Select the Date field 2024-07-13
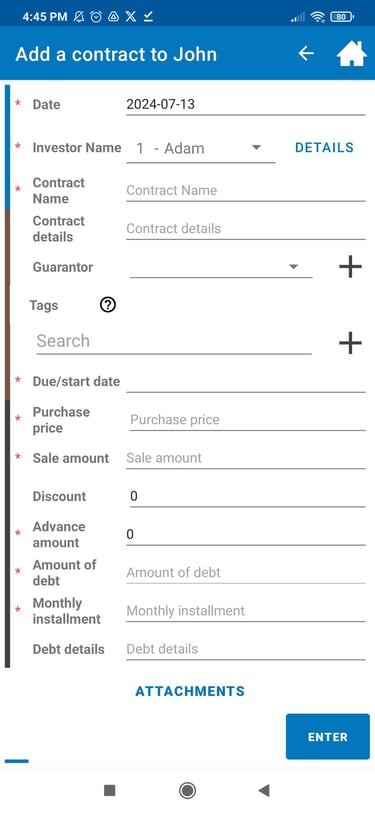 pos(246,105)
